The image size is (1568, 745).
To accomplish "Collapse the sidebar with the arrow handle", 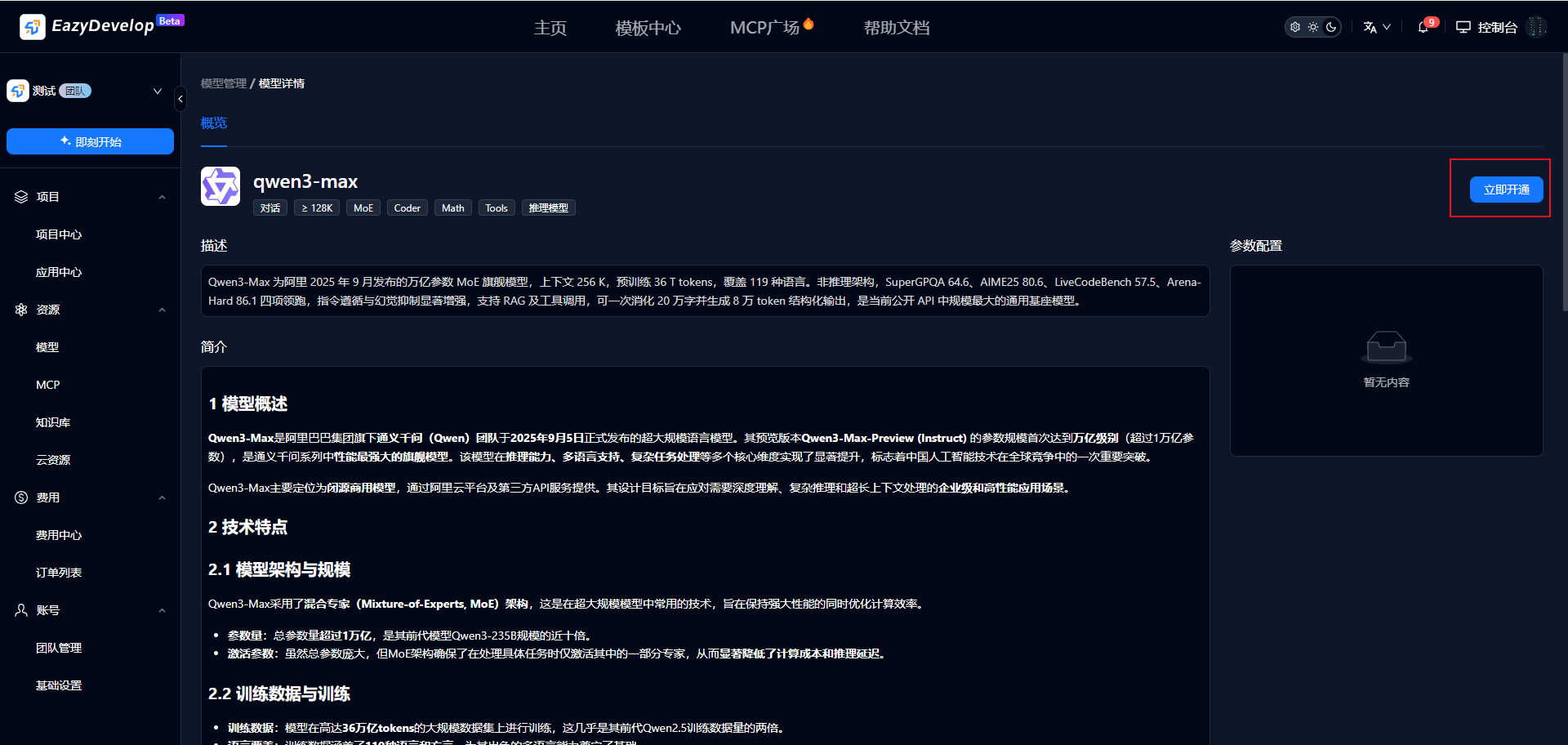I will (180, 99).
